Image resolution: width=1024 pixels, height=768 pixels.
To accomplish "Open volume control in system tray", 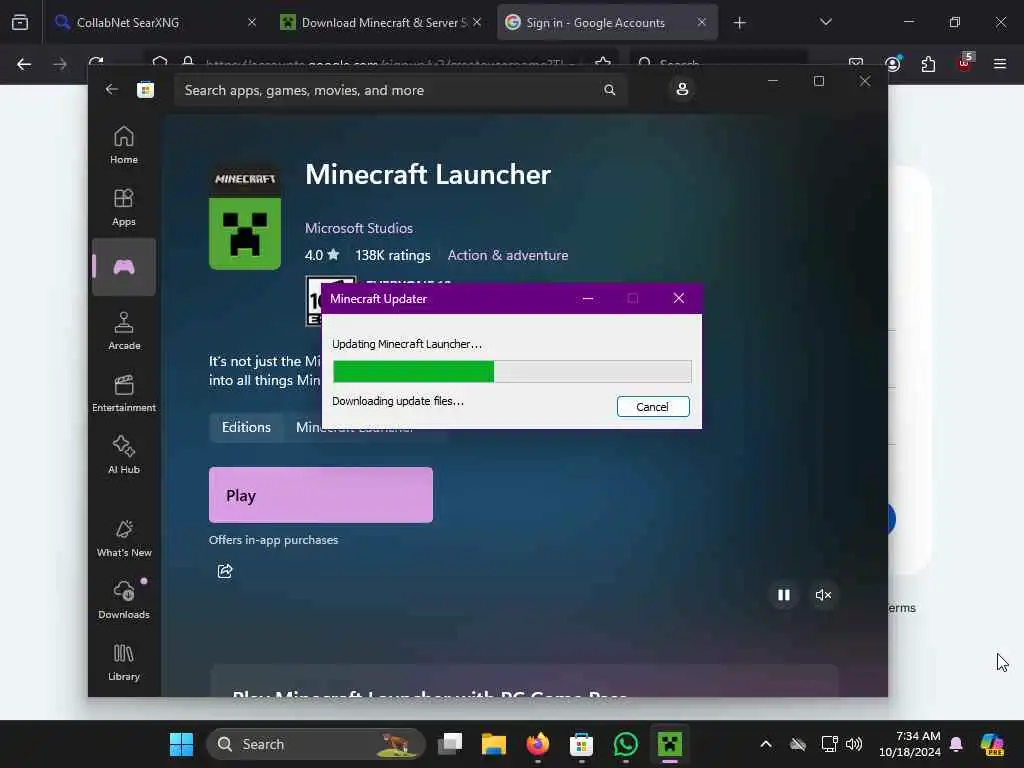I will [x=854, y=744].
